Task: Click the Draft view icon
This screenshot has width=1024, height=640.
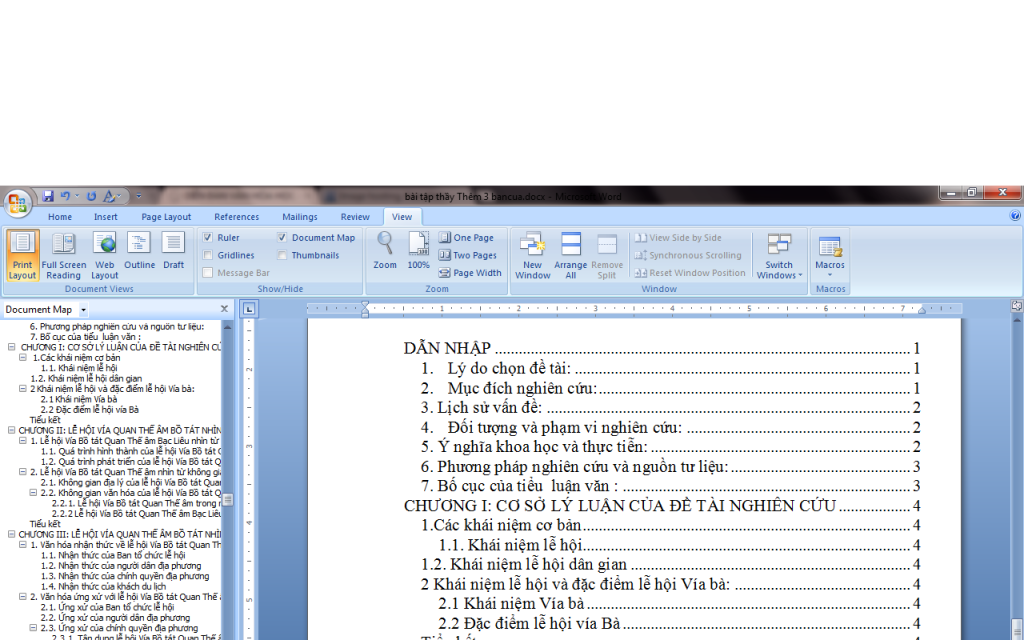Action: click(x=174, y=255)
